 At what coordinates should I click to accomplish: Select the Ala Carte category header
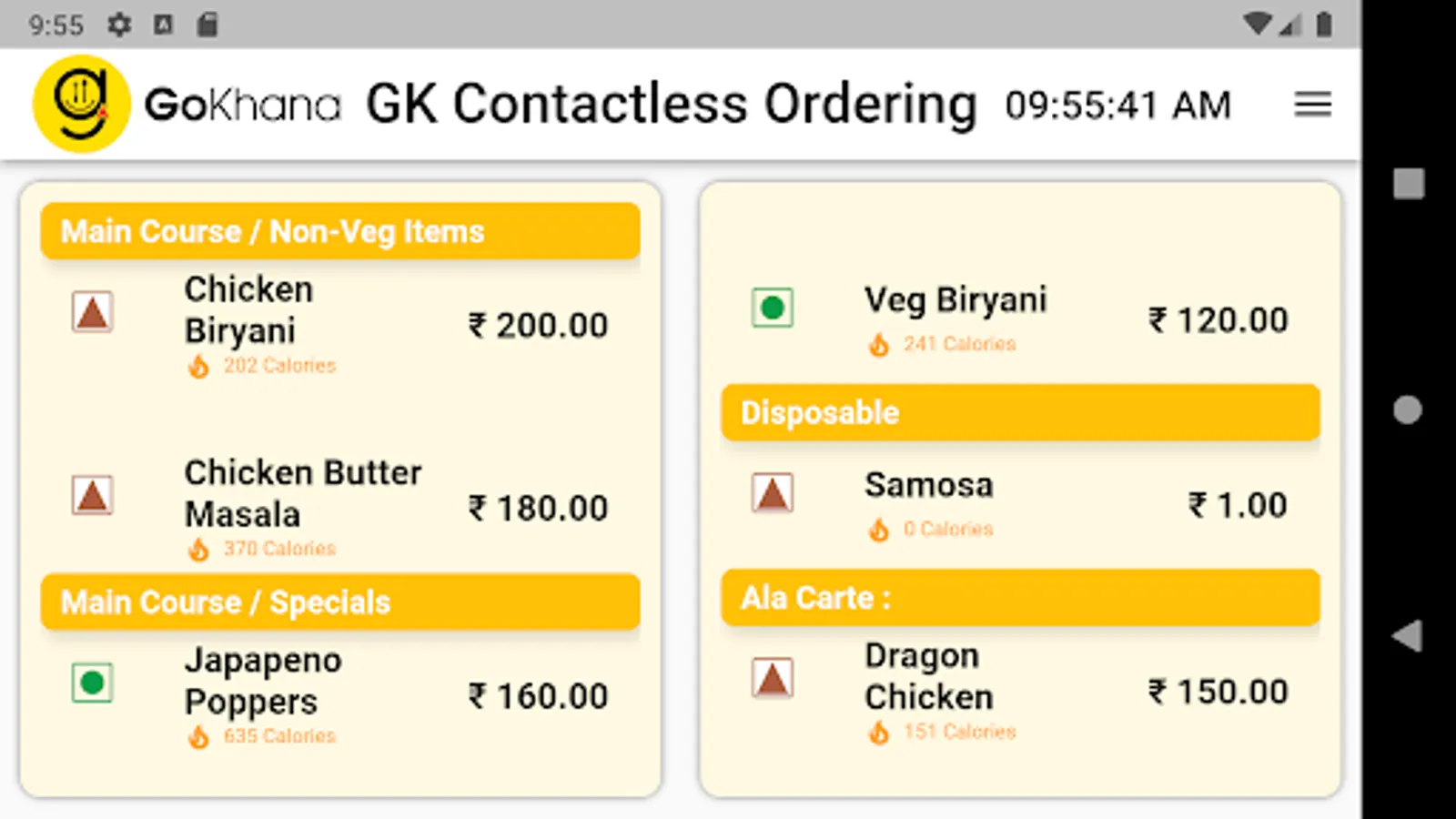coord(1019,598)
